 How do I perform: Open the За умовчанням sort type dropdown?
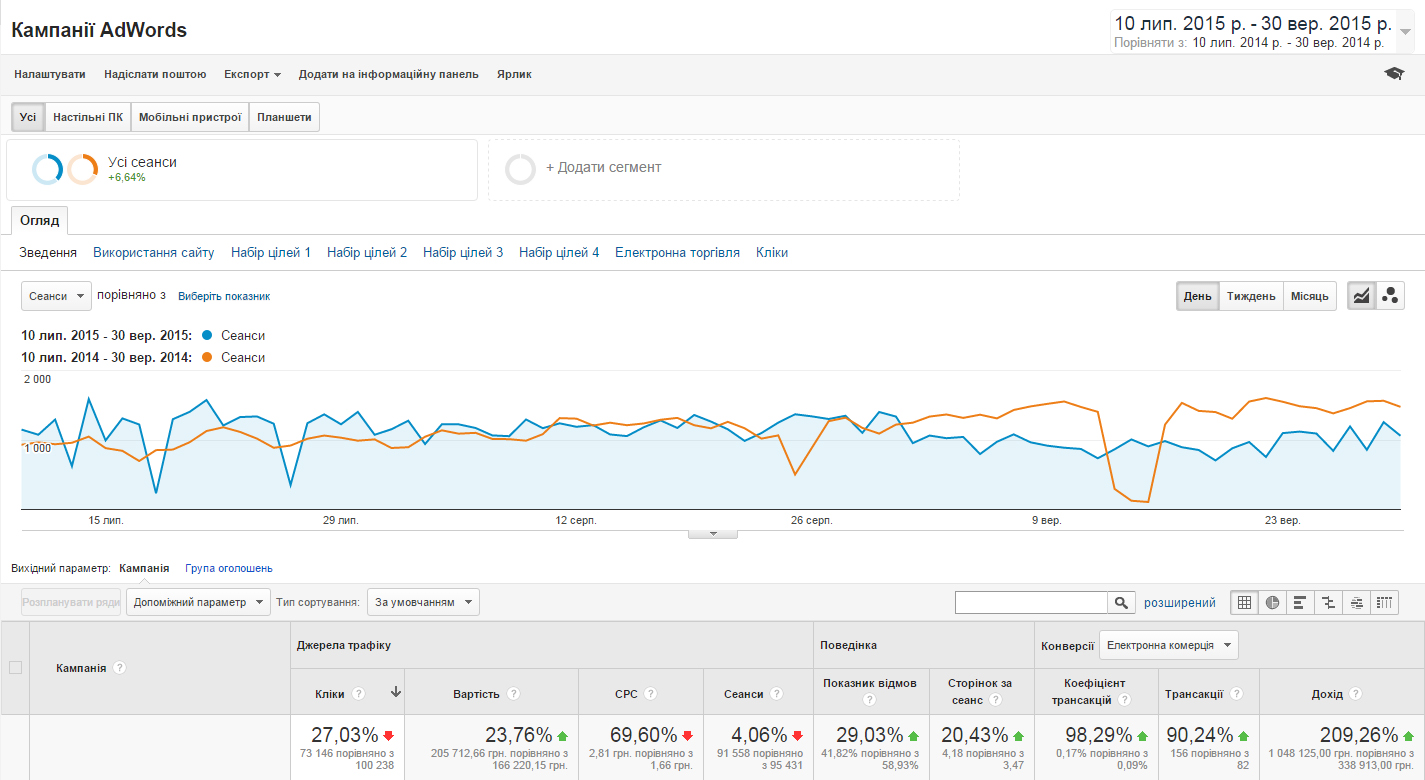tap(423, 602)
